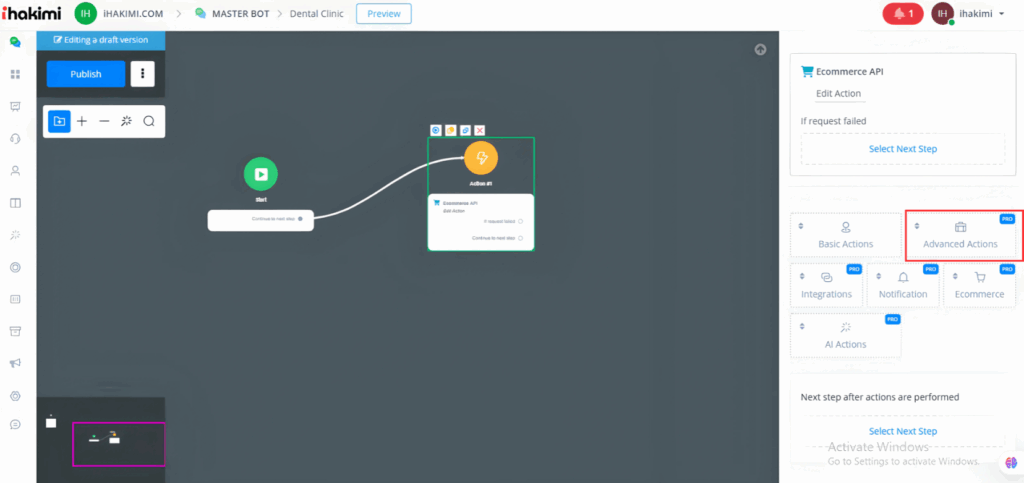
Task: Click Start node 'Continue to next step' connector
Action: point(300,217)
